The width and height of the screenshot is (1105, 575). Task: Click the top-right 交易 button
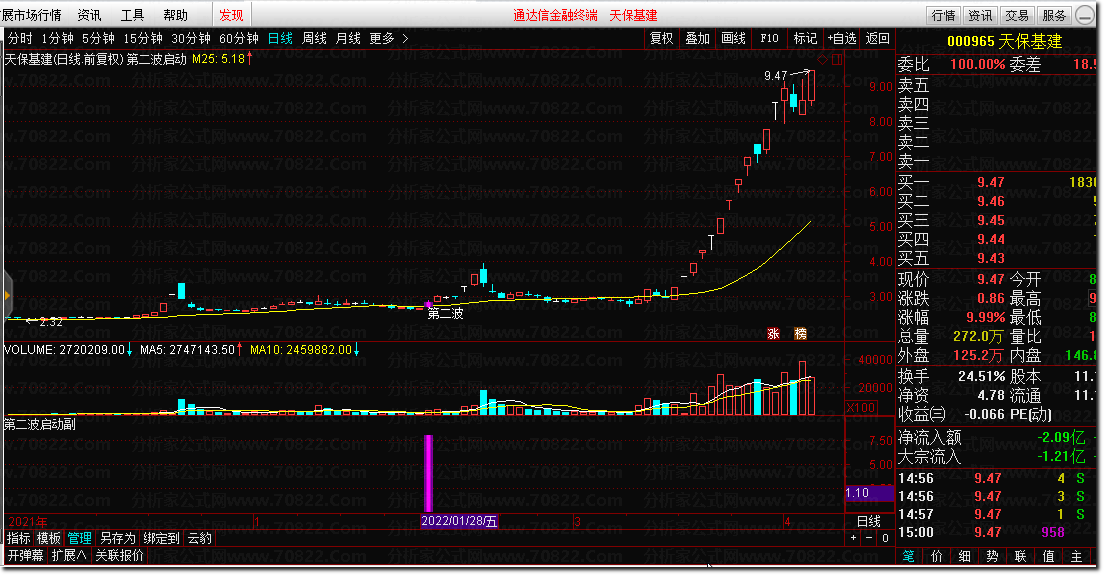pyautogui.click(x=1017, y=15)
